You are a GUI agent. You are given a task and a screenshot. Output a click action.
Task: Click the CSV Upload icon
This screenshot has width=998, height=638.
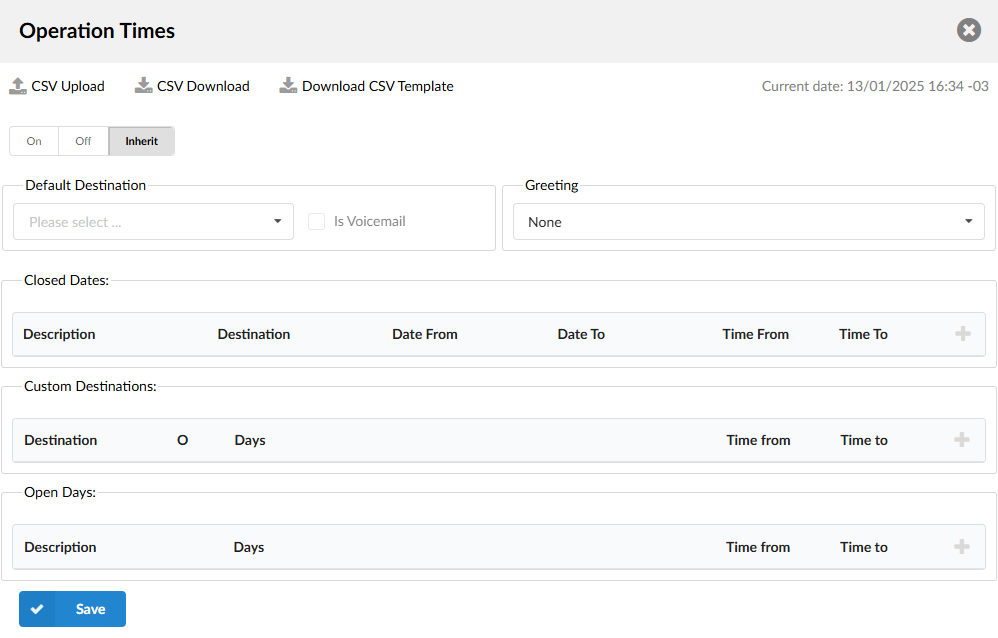tap(18, 86)
